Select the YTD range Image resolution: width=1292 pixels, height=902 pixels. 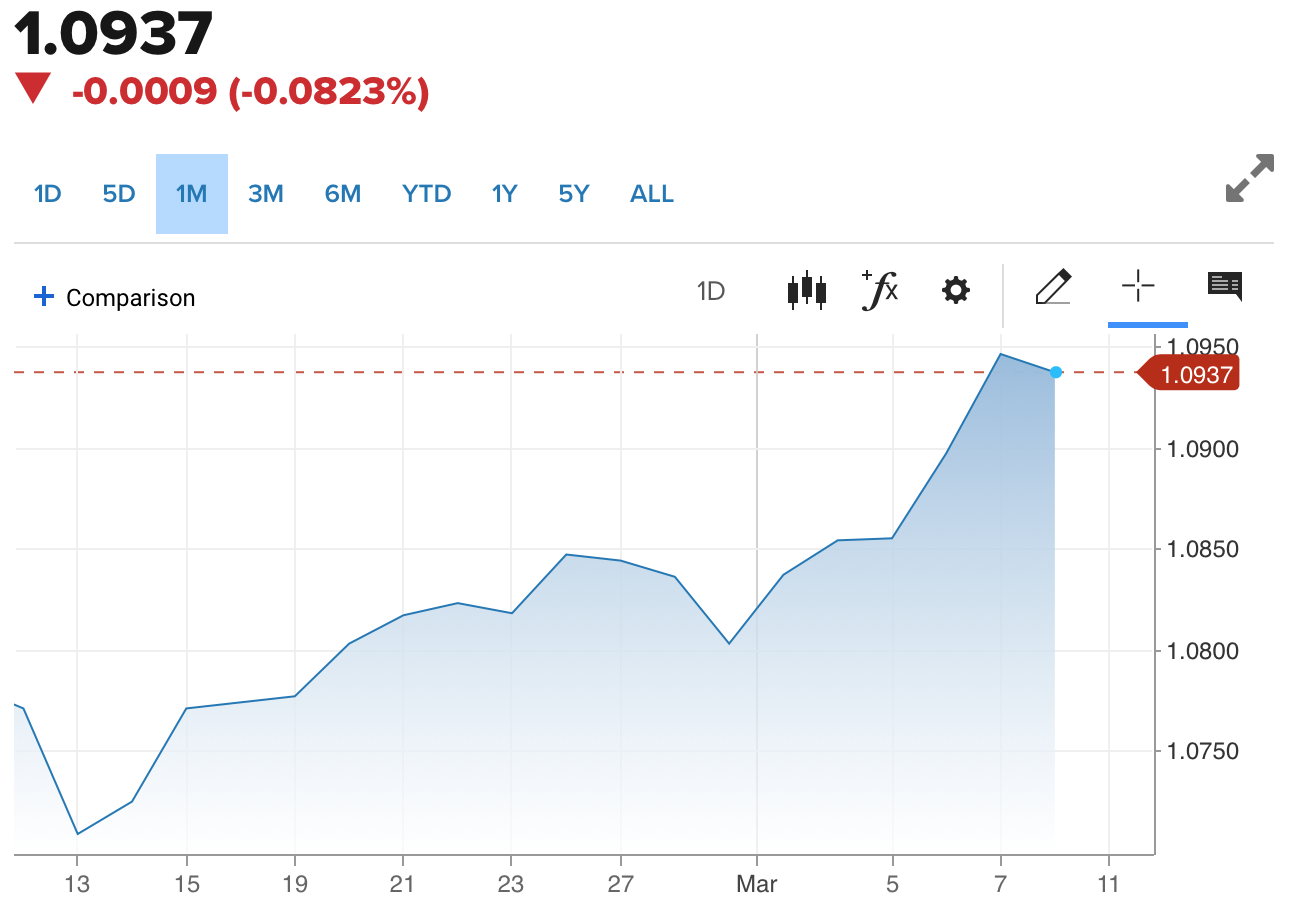tap(427, 194)
